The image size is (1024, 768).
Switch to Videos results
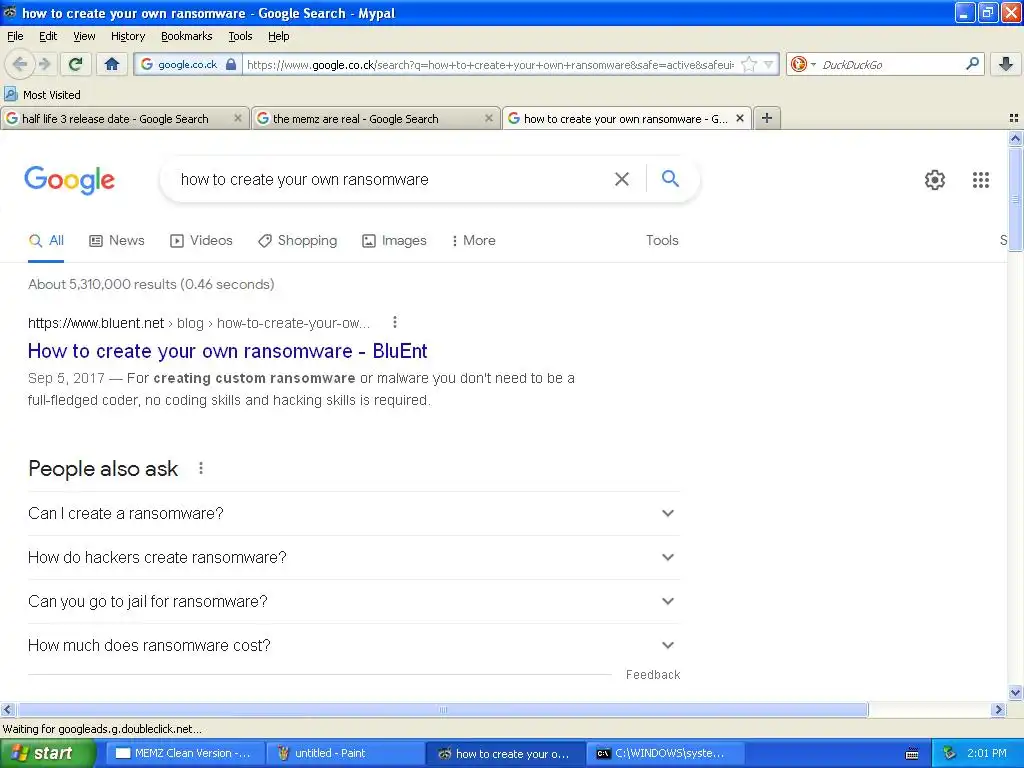coord(201,240)
